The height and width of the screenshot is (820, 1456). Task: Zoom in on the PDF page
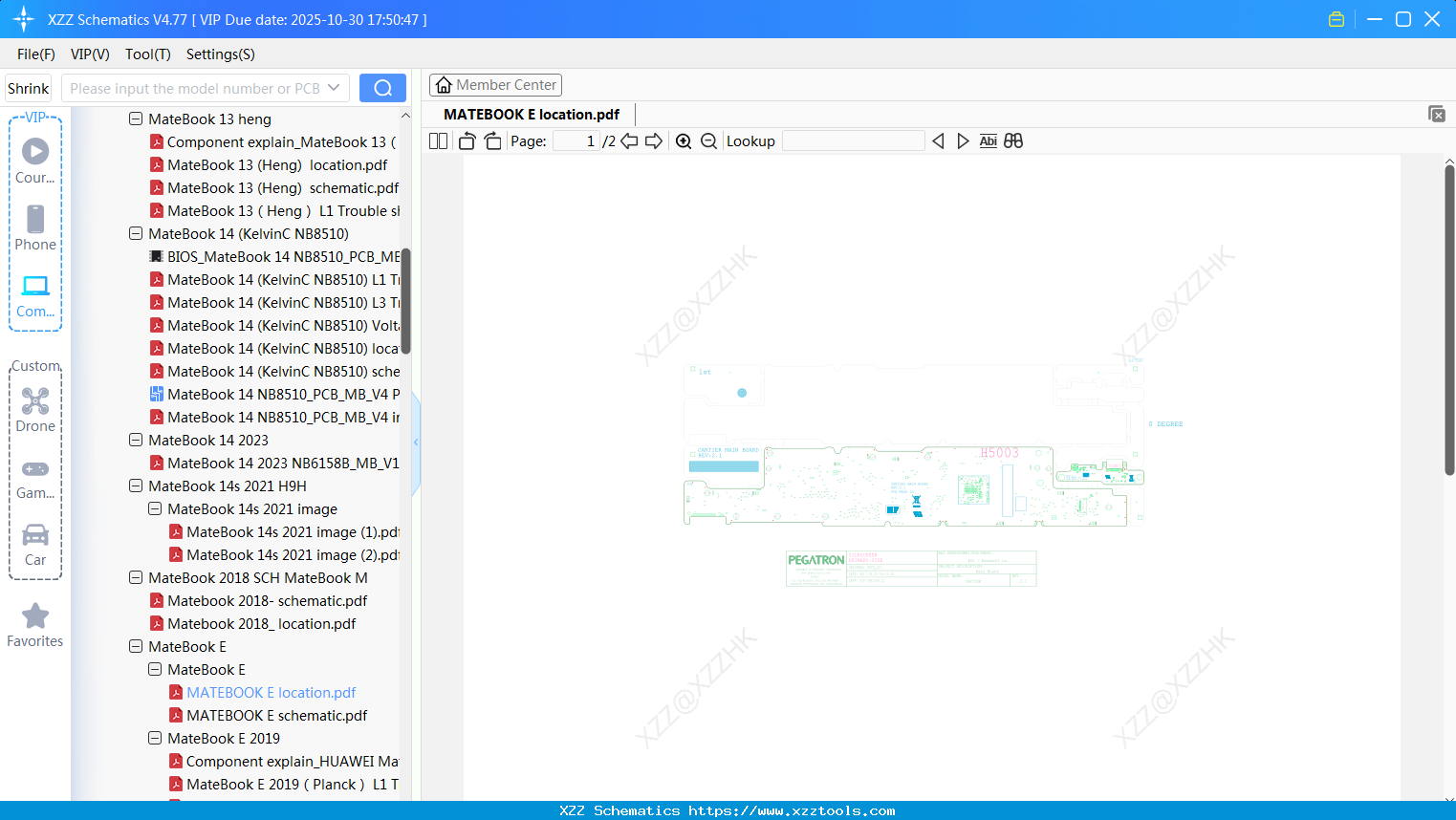[x=684, y=140]
